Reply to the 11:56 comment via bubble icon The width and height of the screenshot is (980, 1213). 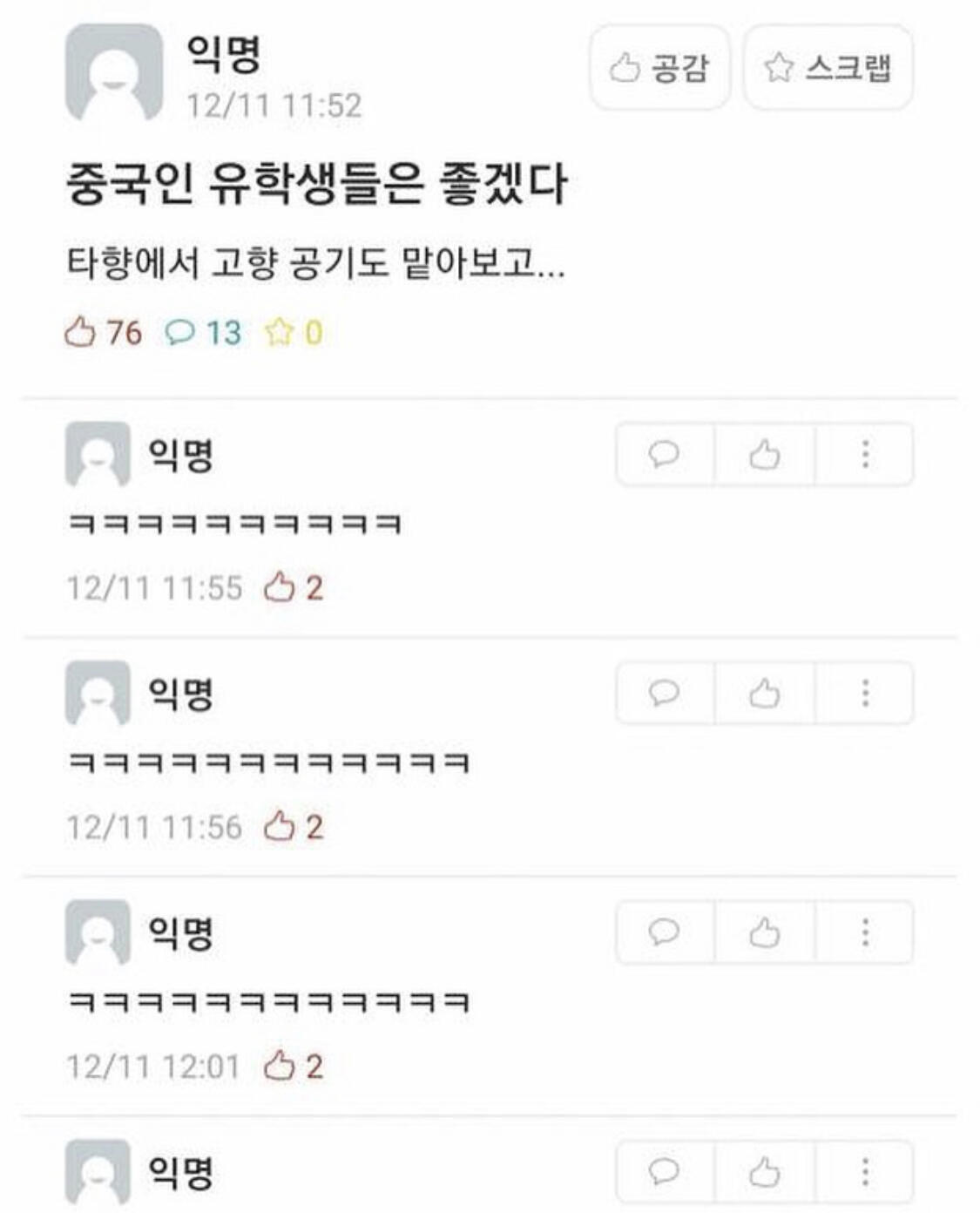point(665,693)
